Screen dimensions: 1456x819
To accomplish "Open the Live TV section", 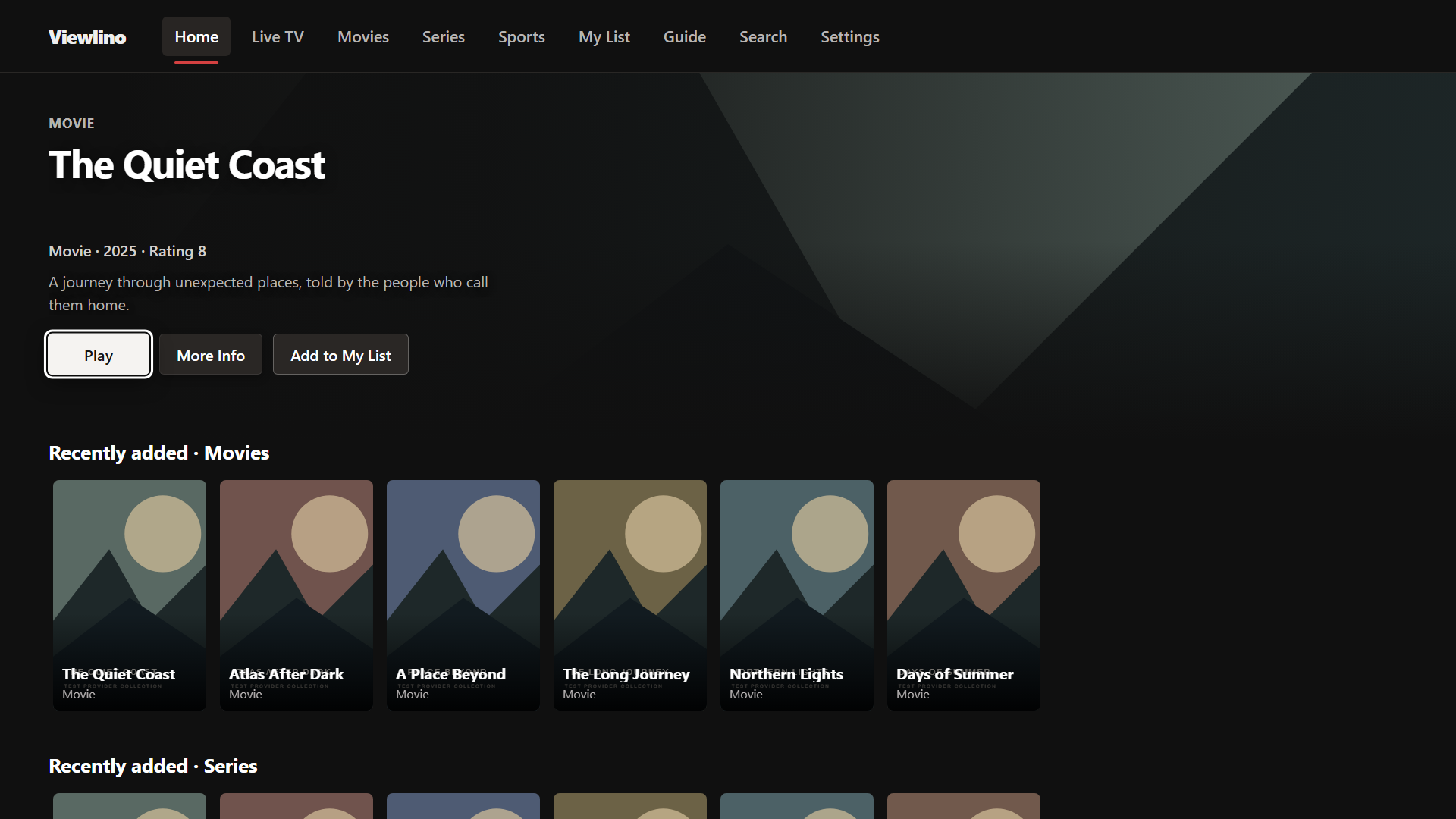I will pos(278,36).
